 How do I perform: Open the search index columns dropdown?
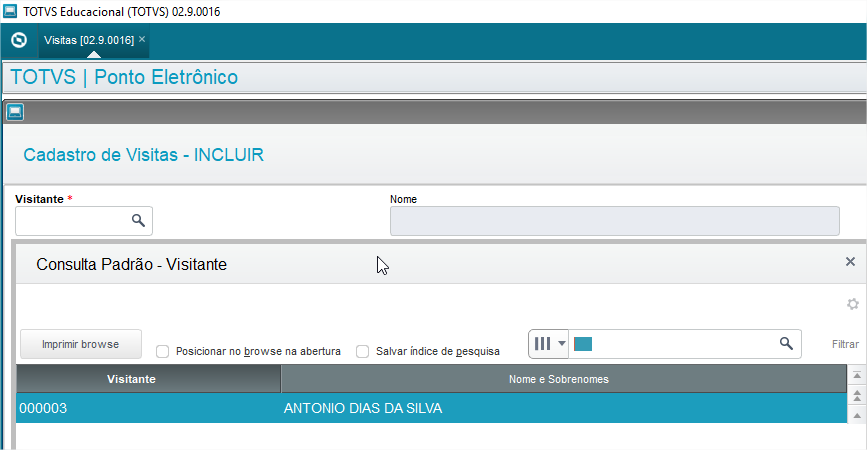pyautogui.click(x=549, y=344)
